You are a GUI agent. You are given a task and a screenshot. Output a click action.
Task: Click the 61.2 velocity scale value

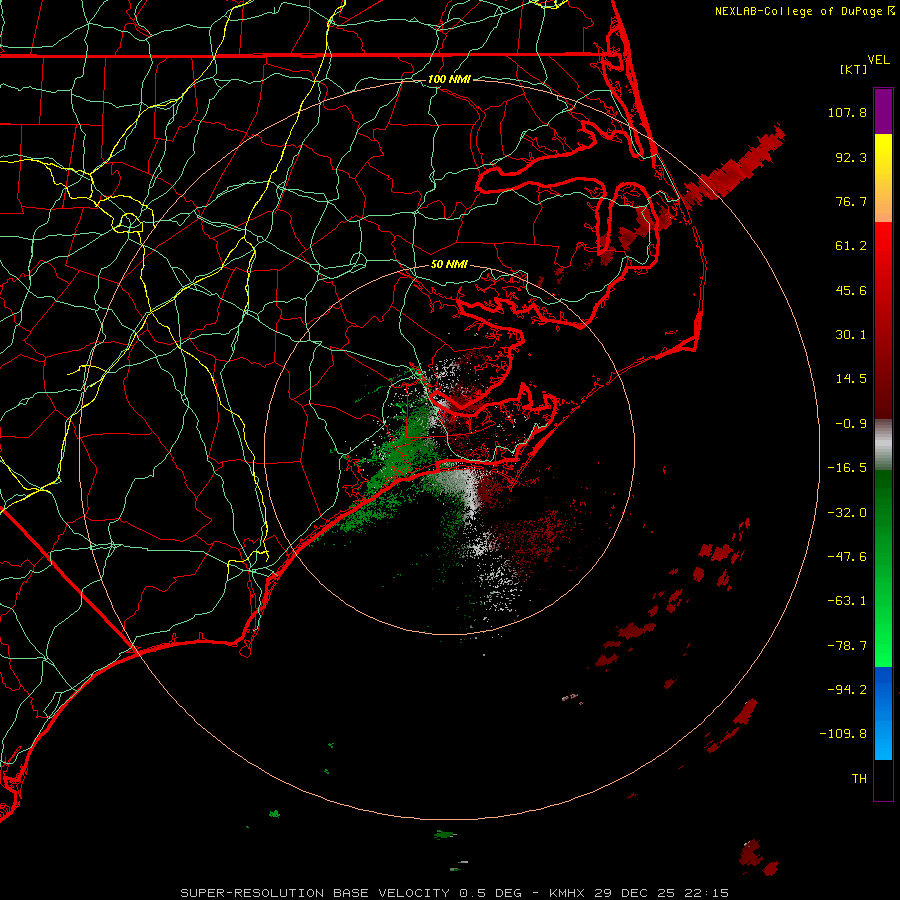point(851,246)
